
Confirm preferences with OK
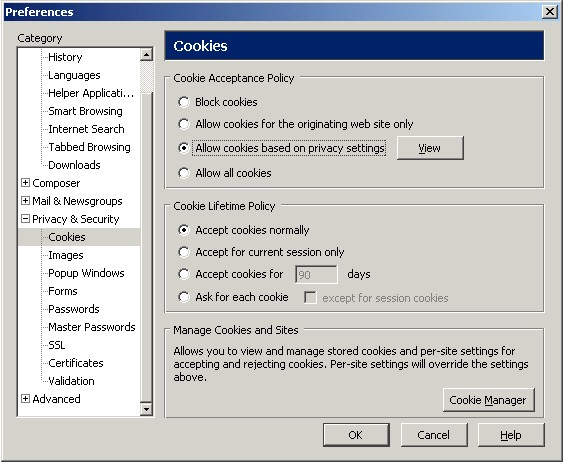(356, 435)
